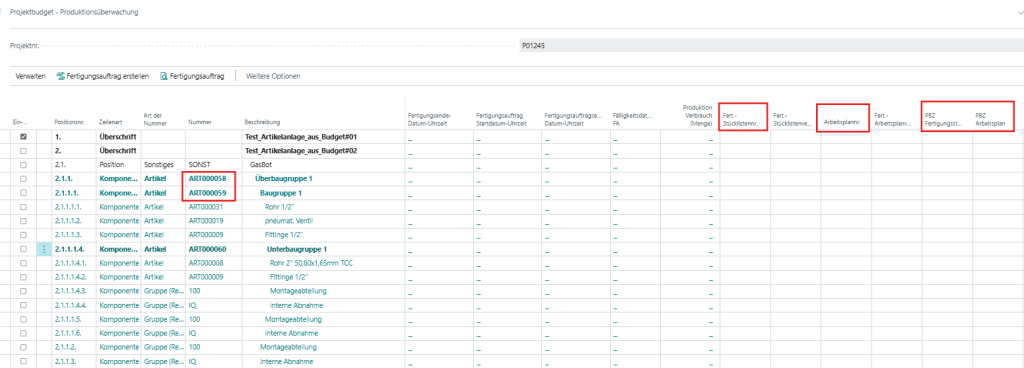1024x368 pixels.
Task: Collapse the page with the top-right chevron
Action: coord(1020,12)
